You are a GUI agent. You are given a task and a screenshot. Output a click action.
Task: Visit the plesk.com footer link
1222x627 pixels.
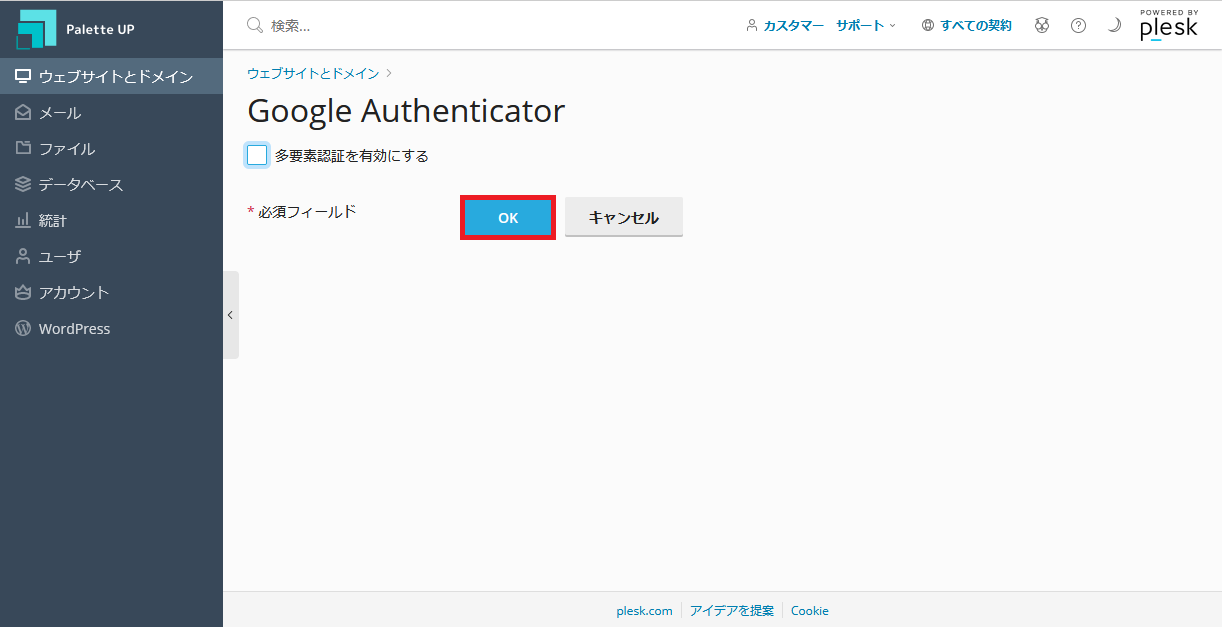click(644, 610)
